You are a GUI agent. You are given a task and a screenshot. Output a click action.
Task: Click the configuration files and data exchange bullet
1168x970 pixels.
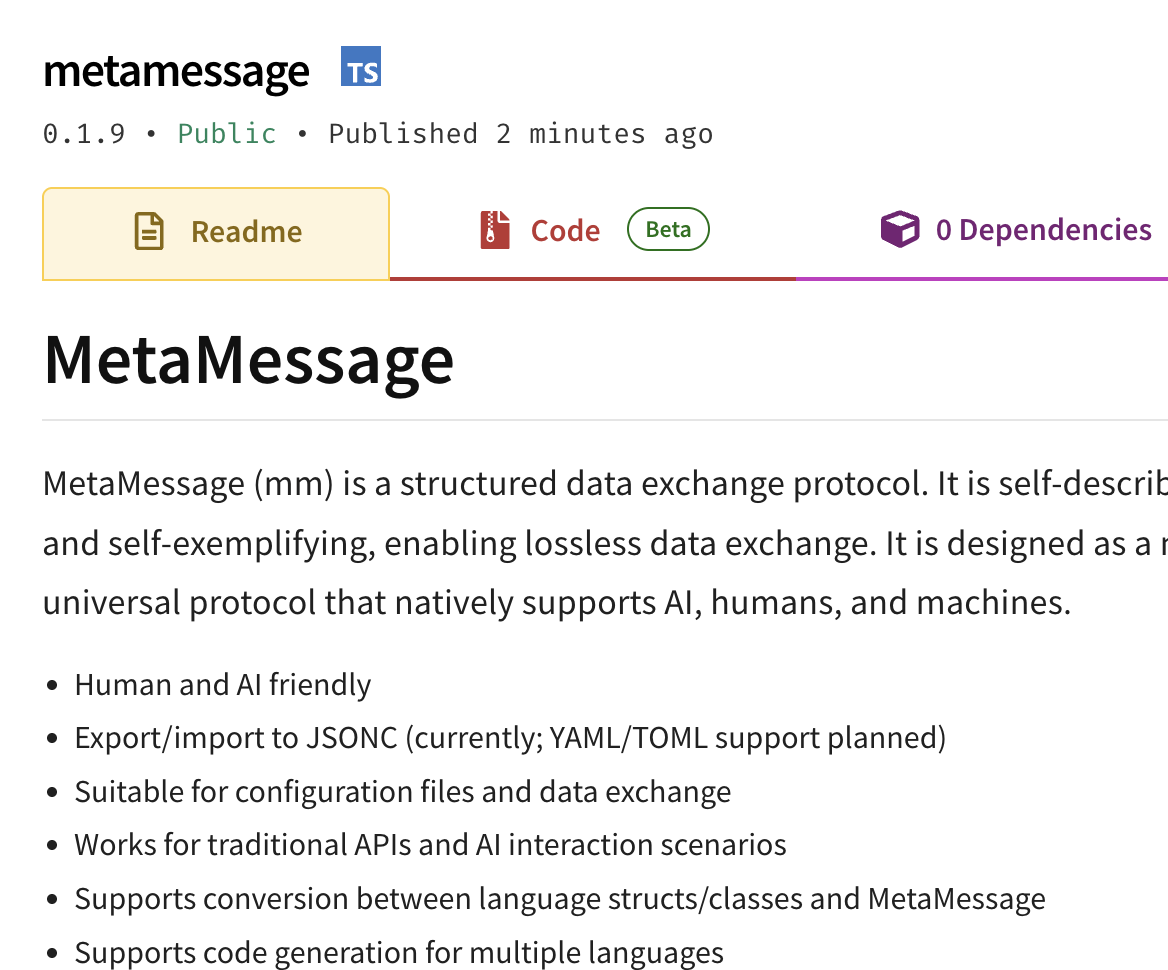click(x=403, y=792)
